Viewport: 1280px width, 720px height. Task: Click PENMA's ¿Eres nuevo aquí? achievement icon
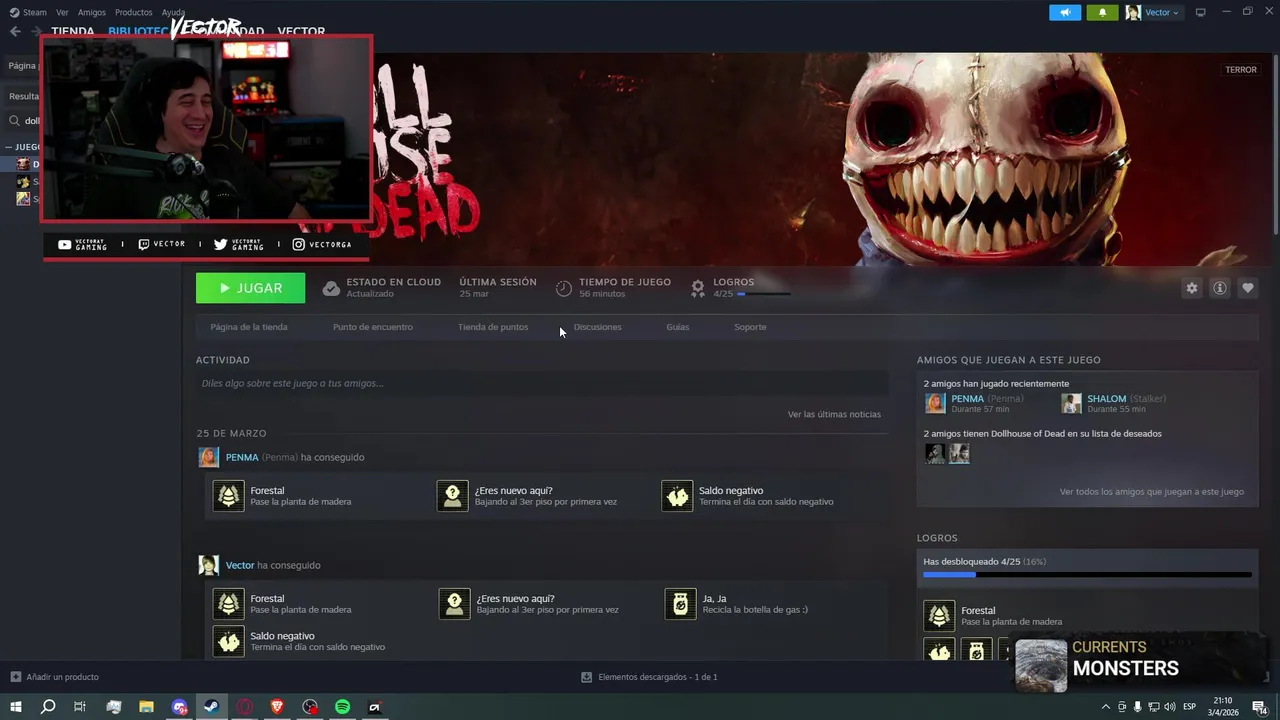pyautogui.click(x=453, y=496)
